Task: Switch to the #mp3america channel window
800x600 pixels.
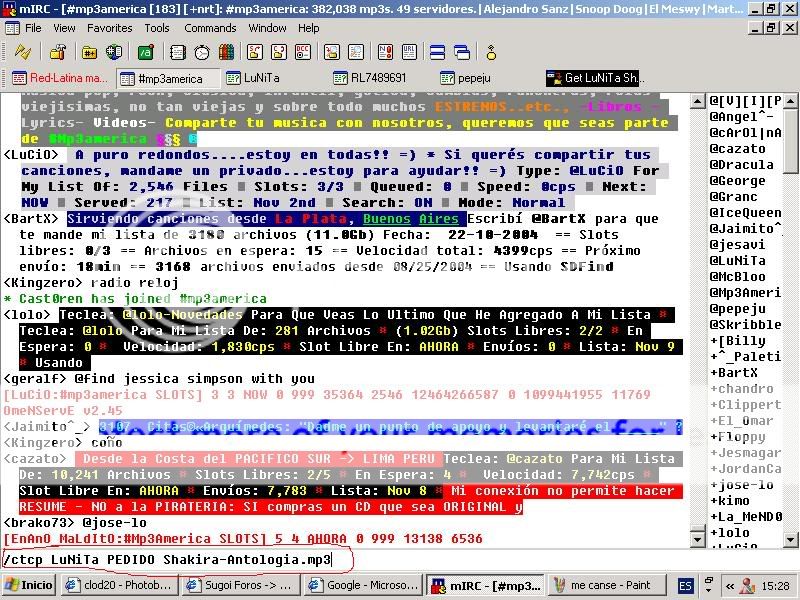Action: [x=168, y=78]
